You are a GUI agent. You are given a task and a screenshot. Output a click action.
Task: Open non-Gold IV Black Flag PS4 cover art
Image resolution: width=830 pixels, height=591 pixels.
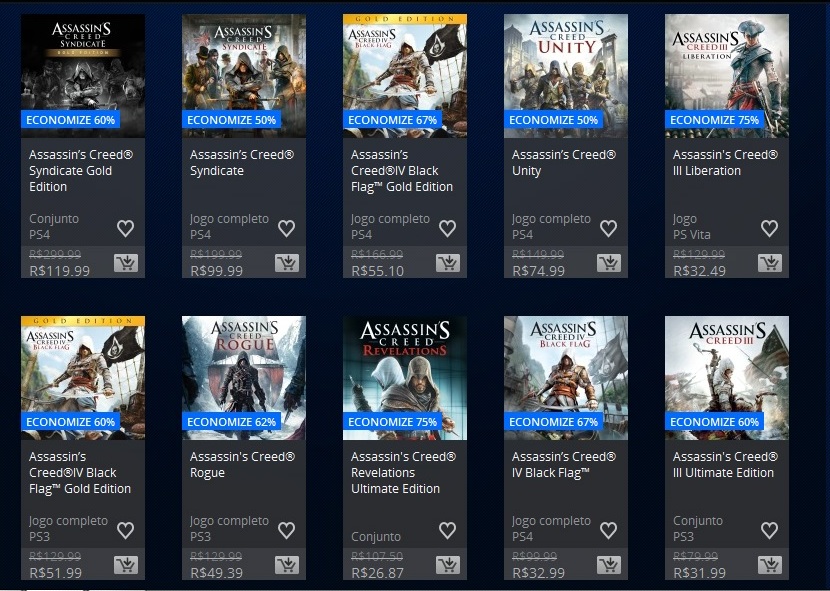coord(565,378)
